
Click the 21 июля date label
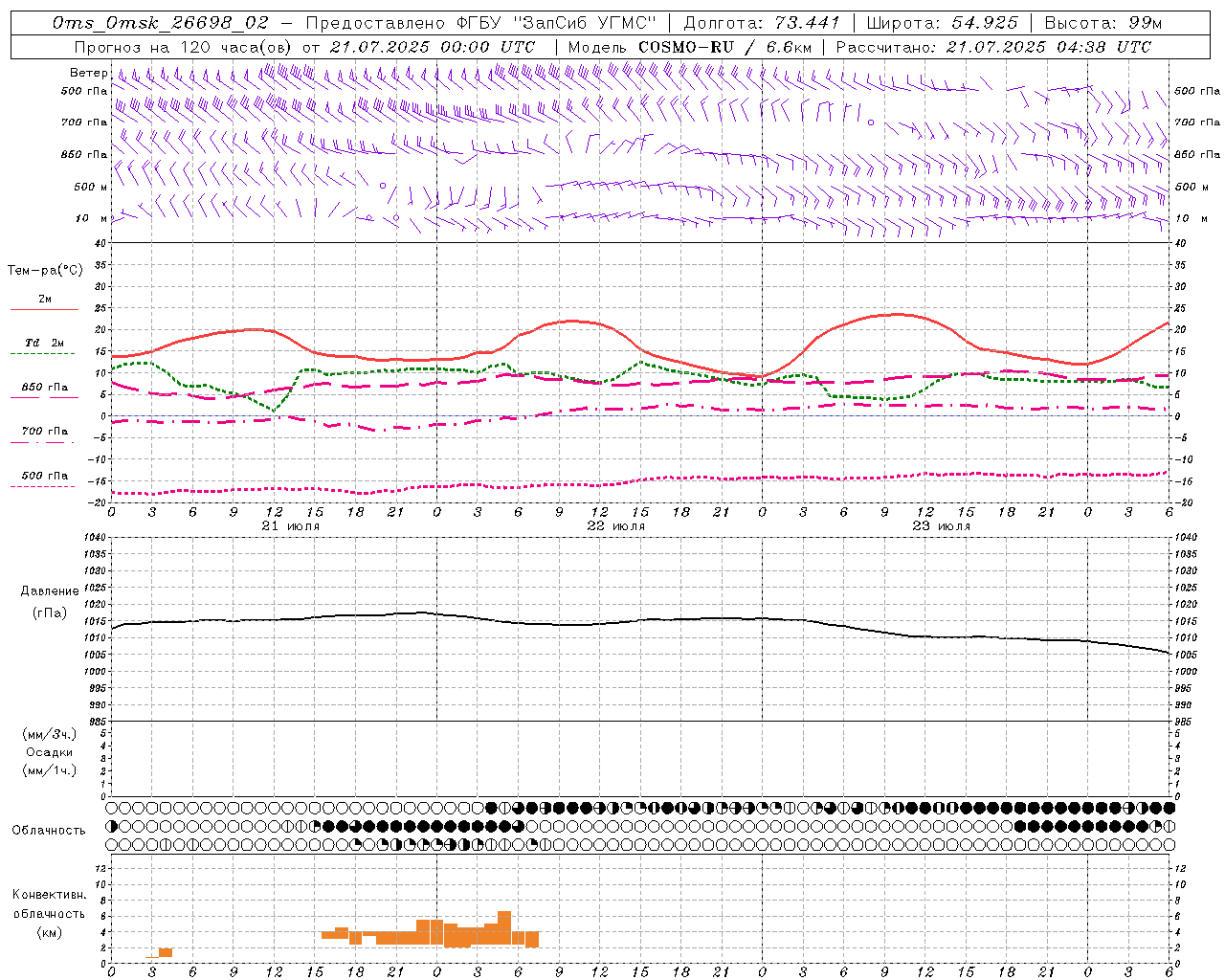(291, 526)
